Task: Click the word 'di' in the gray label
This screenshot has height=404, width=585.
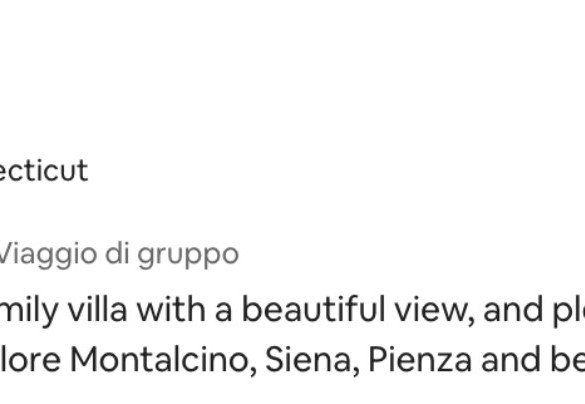Action: tap(117, 254)
